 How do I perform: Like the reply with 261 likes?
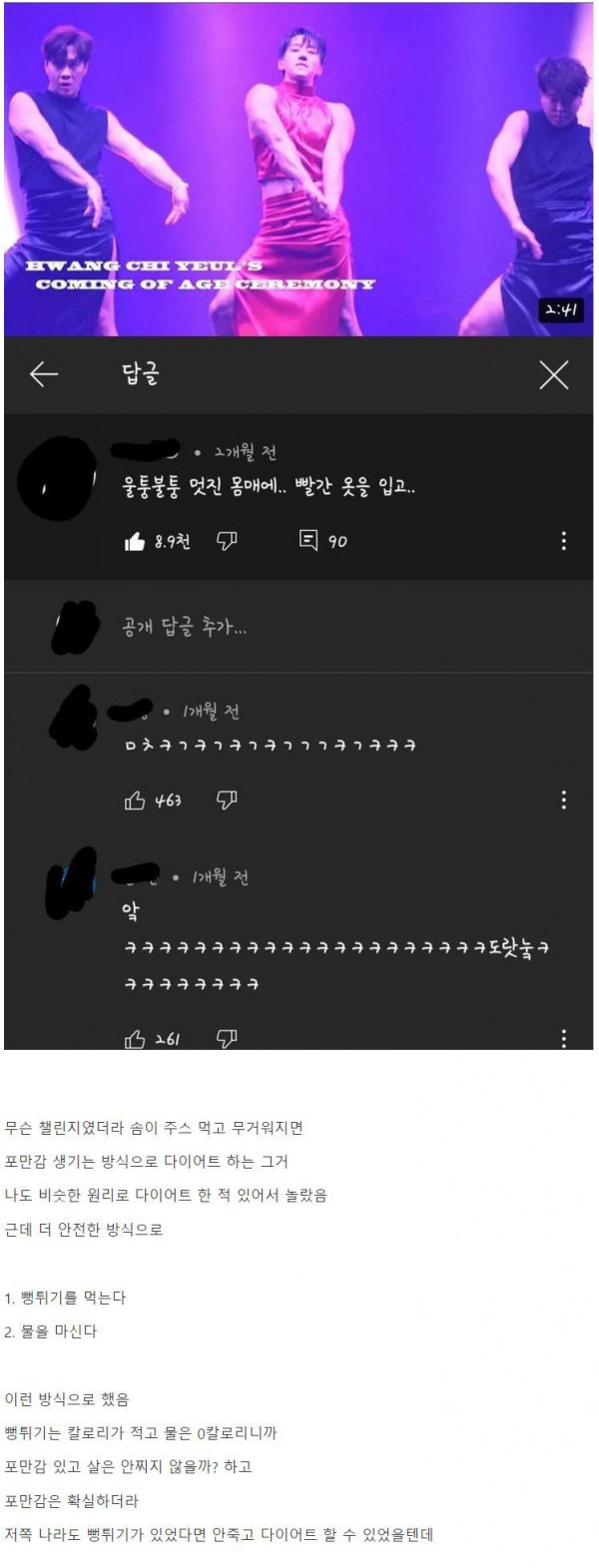click(x=135, y=1039)
